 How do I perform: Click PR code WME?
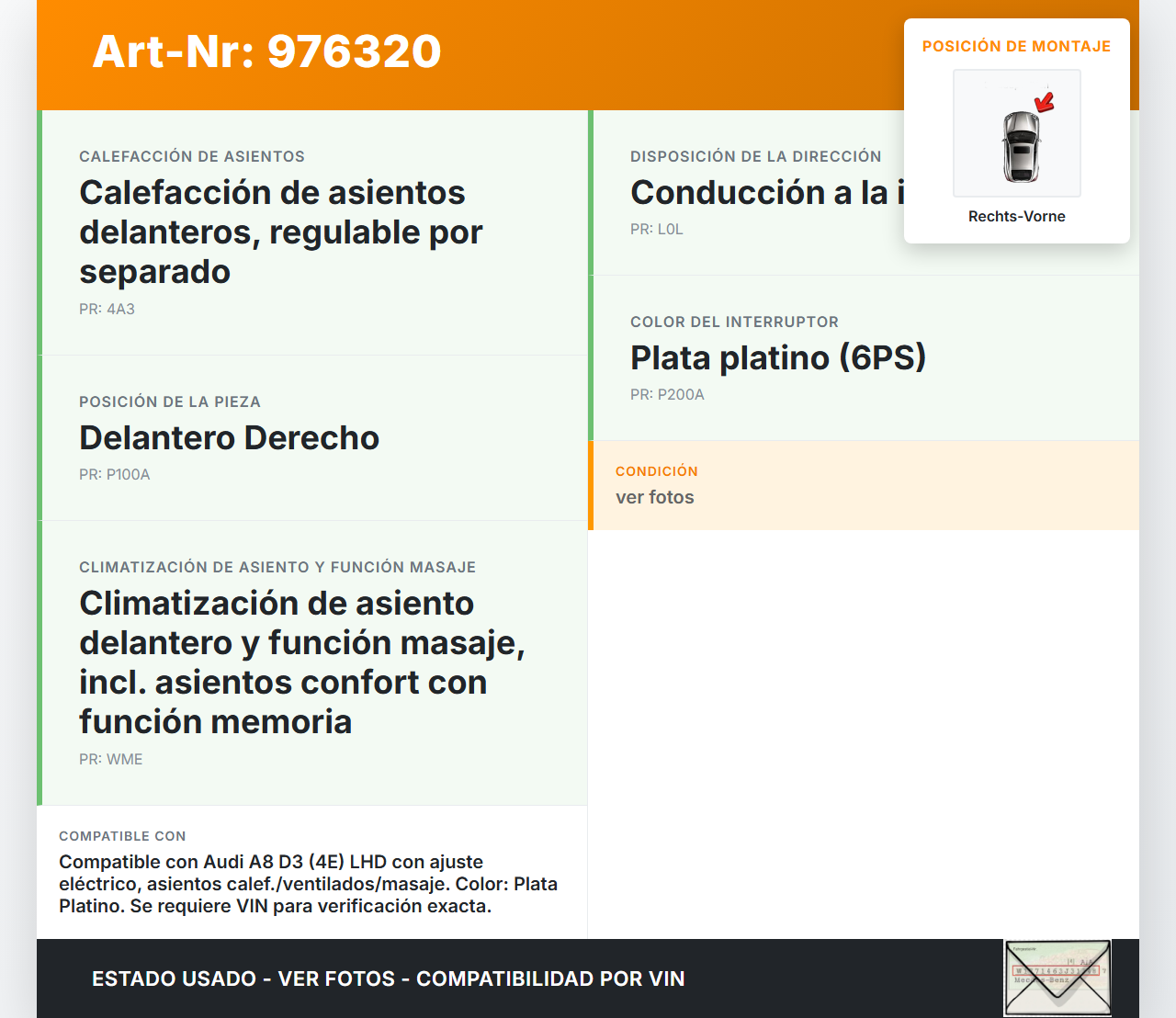click(110, 760)
